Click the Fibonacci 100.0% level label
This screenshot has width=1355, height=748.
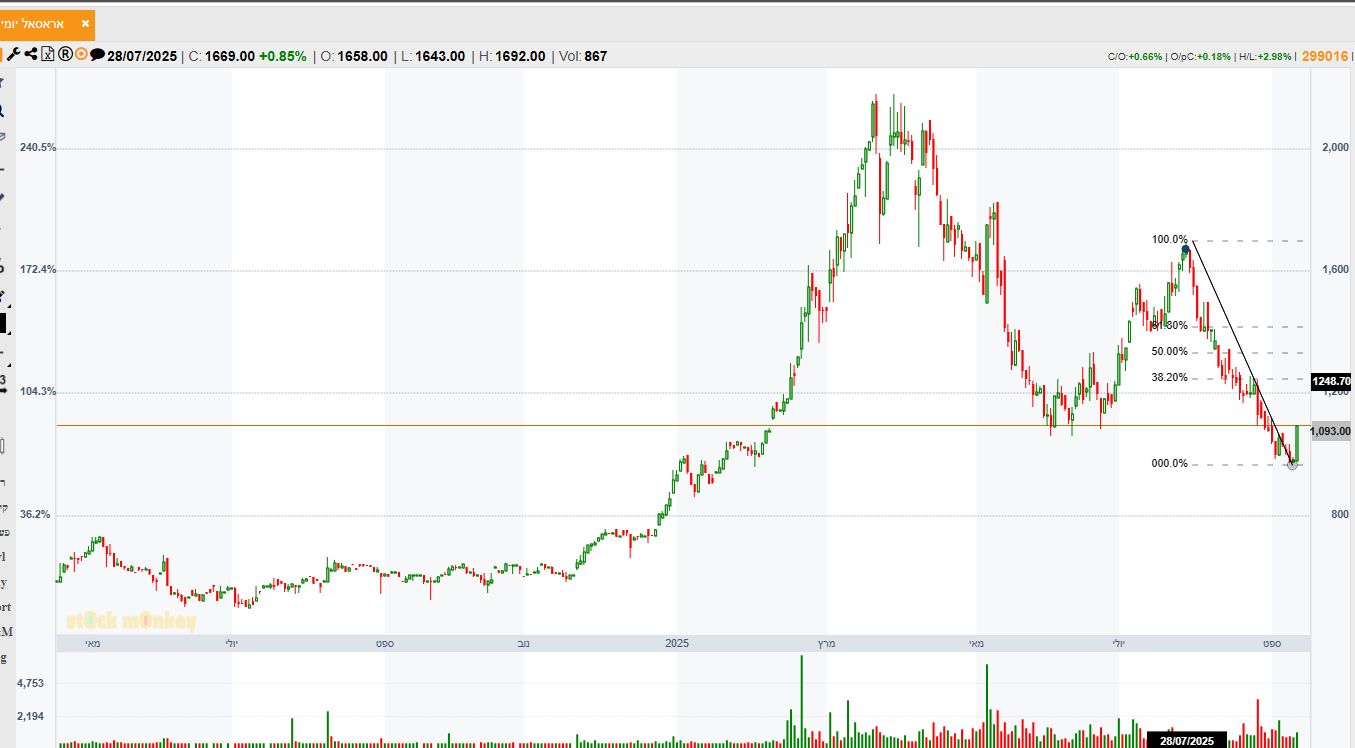(1169, 240)
